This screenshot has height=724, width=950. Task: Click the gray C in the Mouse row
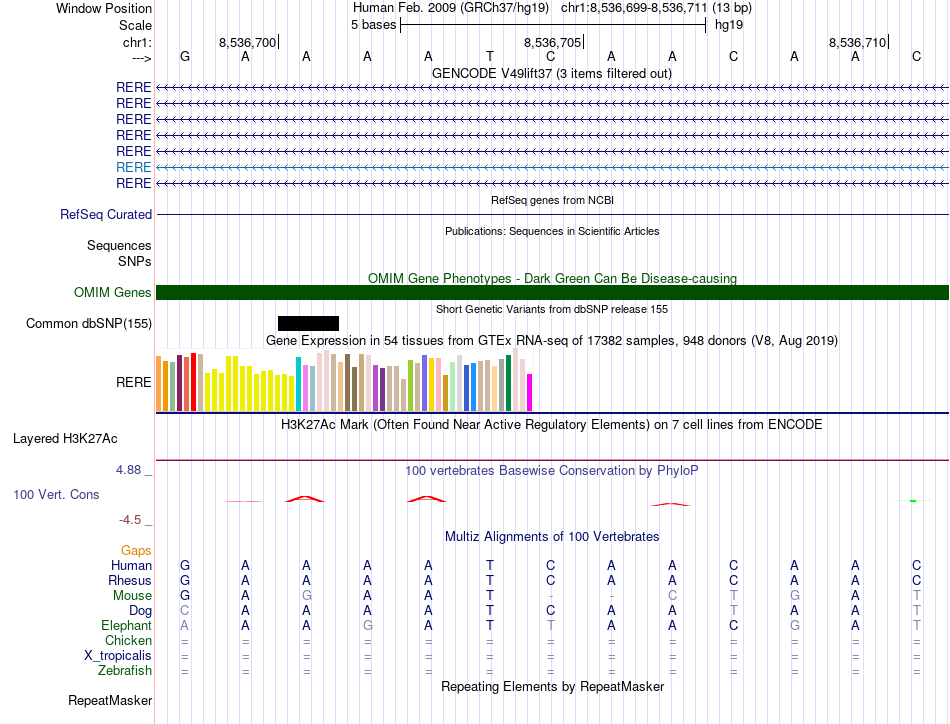[x=673, y=596]
